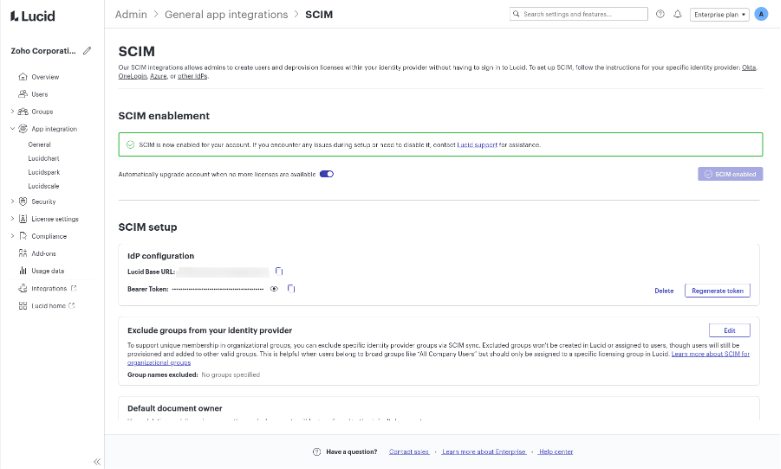Copy the Lucid Base URL

[x=280, y=271]
